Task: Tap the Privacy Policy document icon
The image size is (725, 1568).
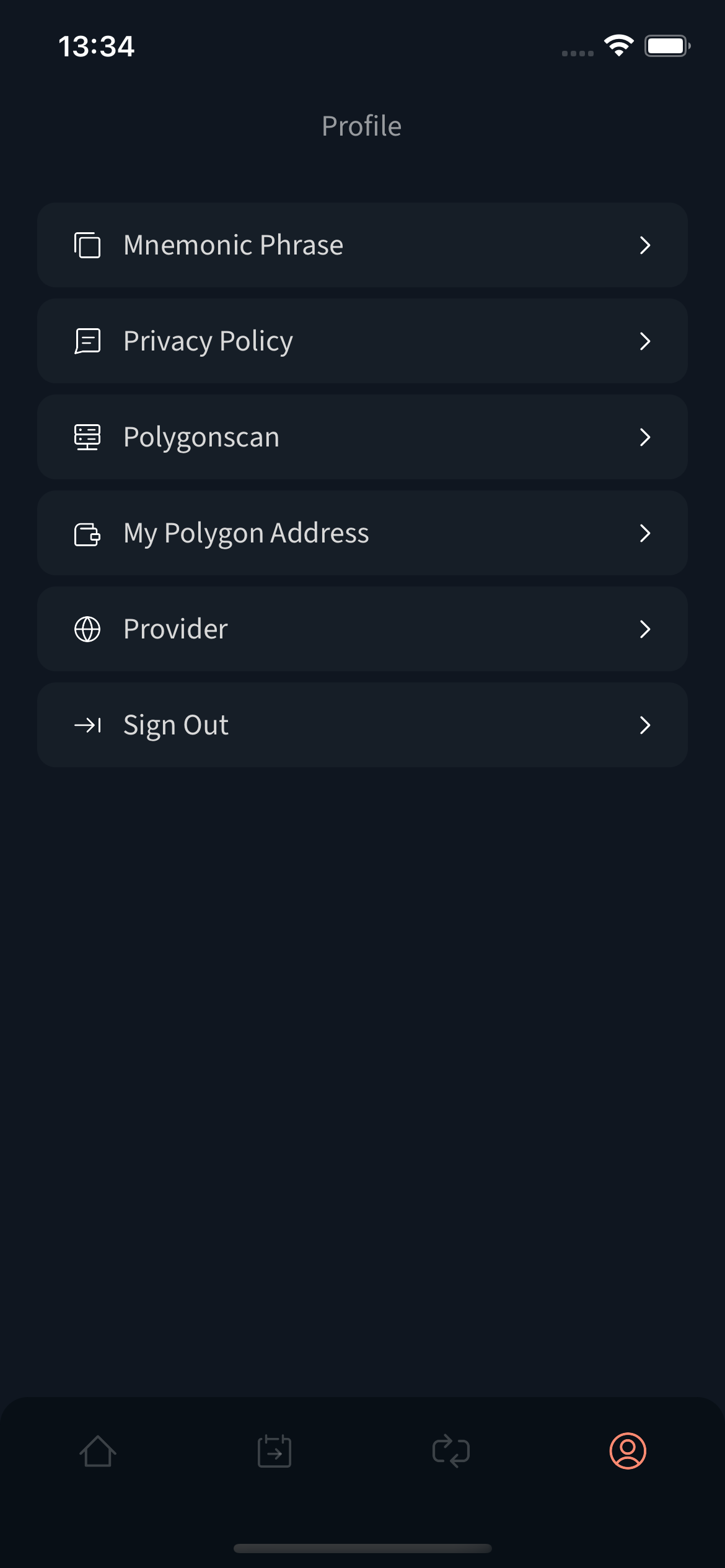Action: pos(87,341)
